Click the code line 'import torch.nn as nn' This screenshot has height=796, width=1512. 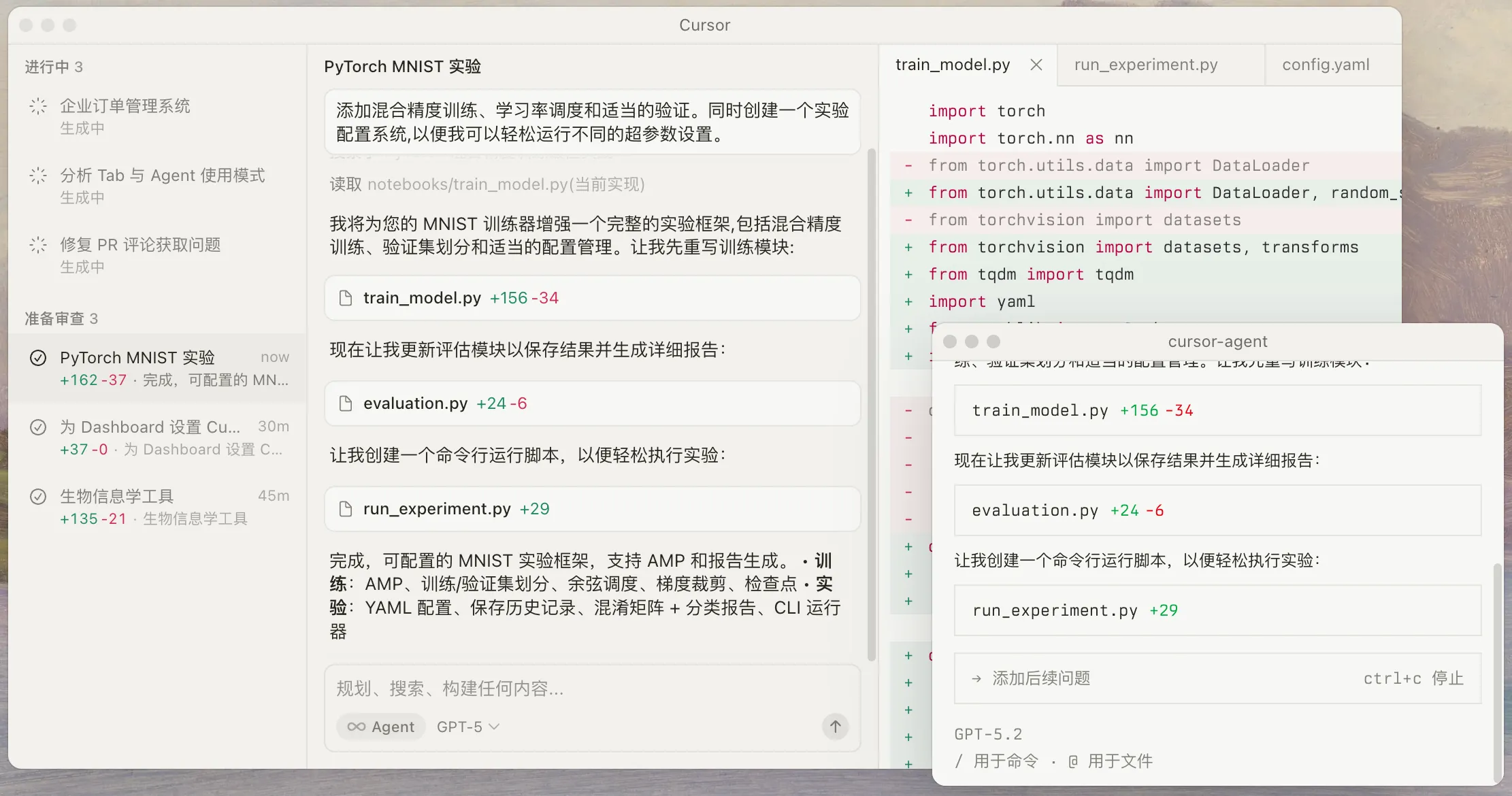coord(1031,138)
